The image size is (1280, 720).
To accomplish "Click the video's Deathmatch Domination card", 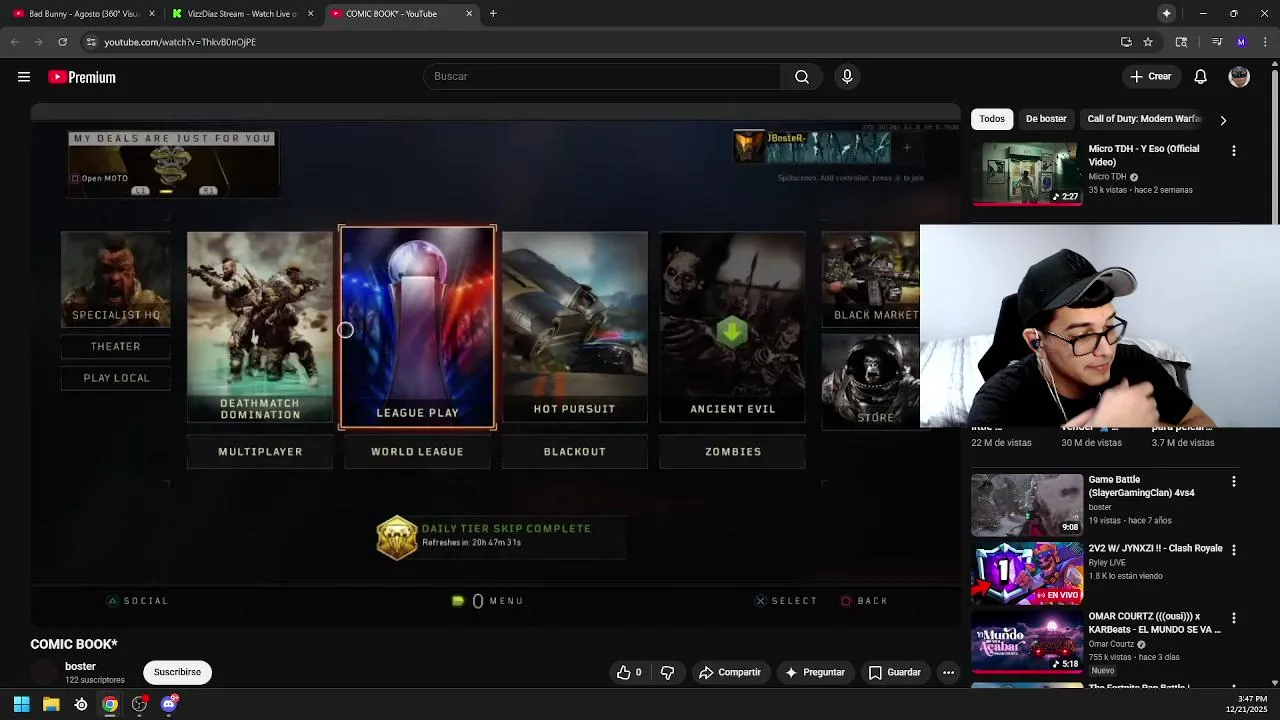I will 260,326.
